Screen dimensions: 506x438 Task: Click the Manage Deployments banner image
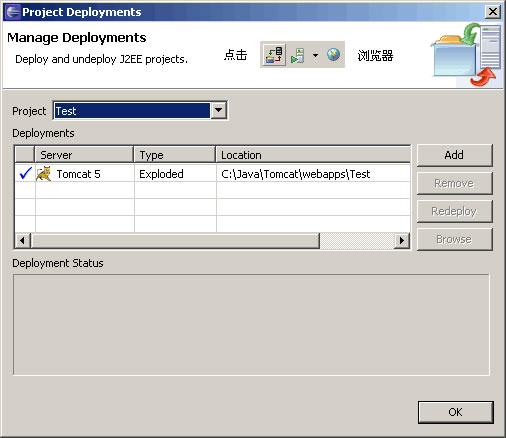coord(466,54)
